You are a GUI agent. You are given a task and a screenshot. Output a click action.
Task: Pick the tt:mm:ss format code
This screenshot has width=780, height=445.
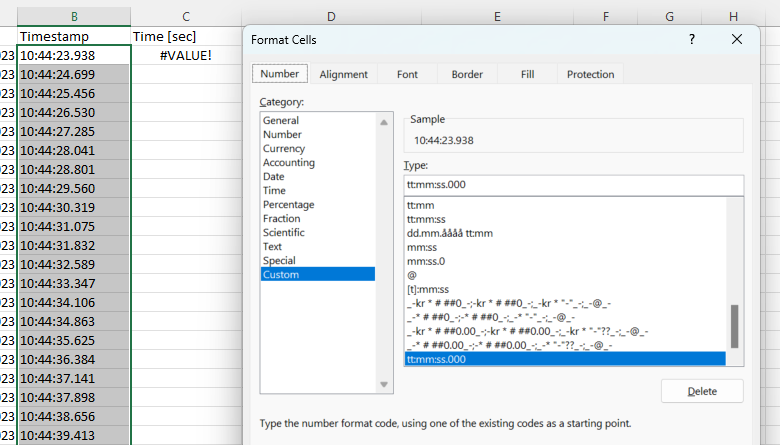[x=565, y=219]
